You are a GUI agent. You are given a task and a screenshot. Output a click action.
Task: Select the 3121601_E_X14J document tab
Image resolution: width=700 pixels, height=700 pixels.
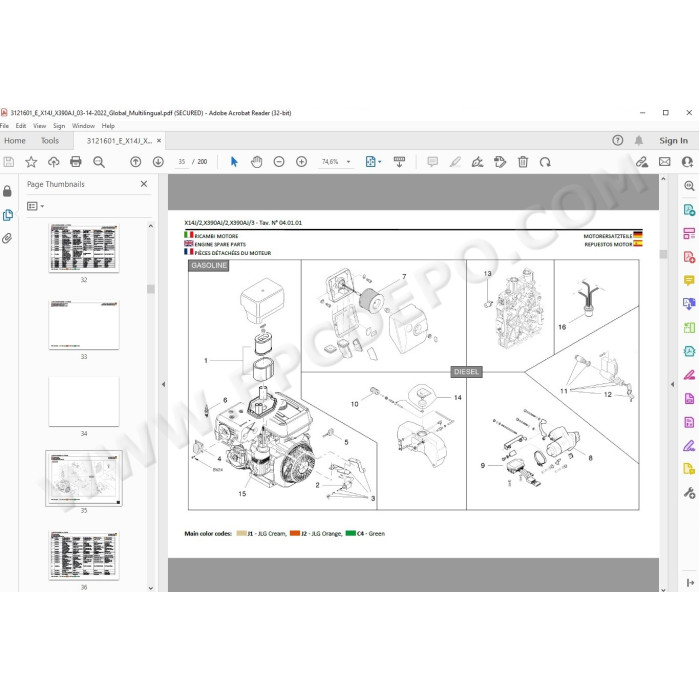(x=119, y=141)
